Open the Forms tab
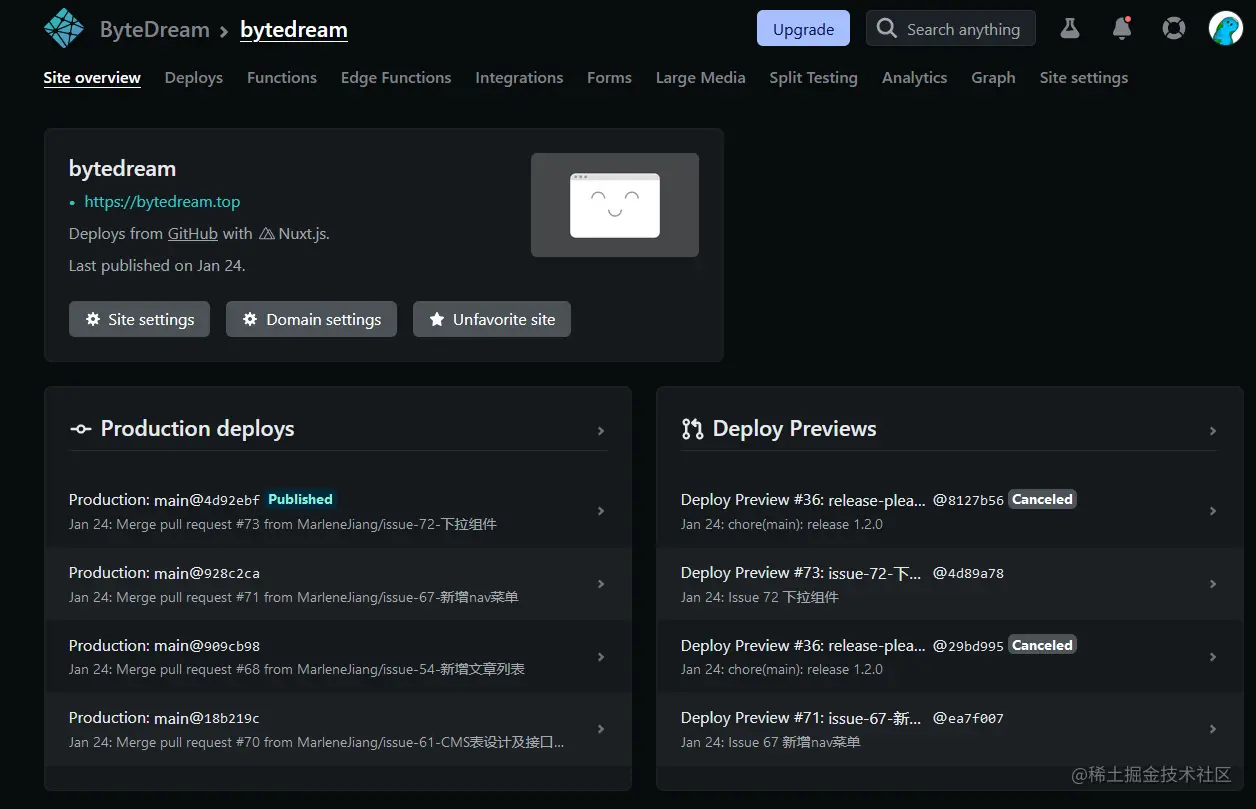Image resolution: width=1256 pixels, height=809 pixels. 609,77
